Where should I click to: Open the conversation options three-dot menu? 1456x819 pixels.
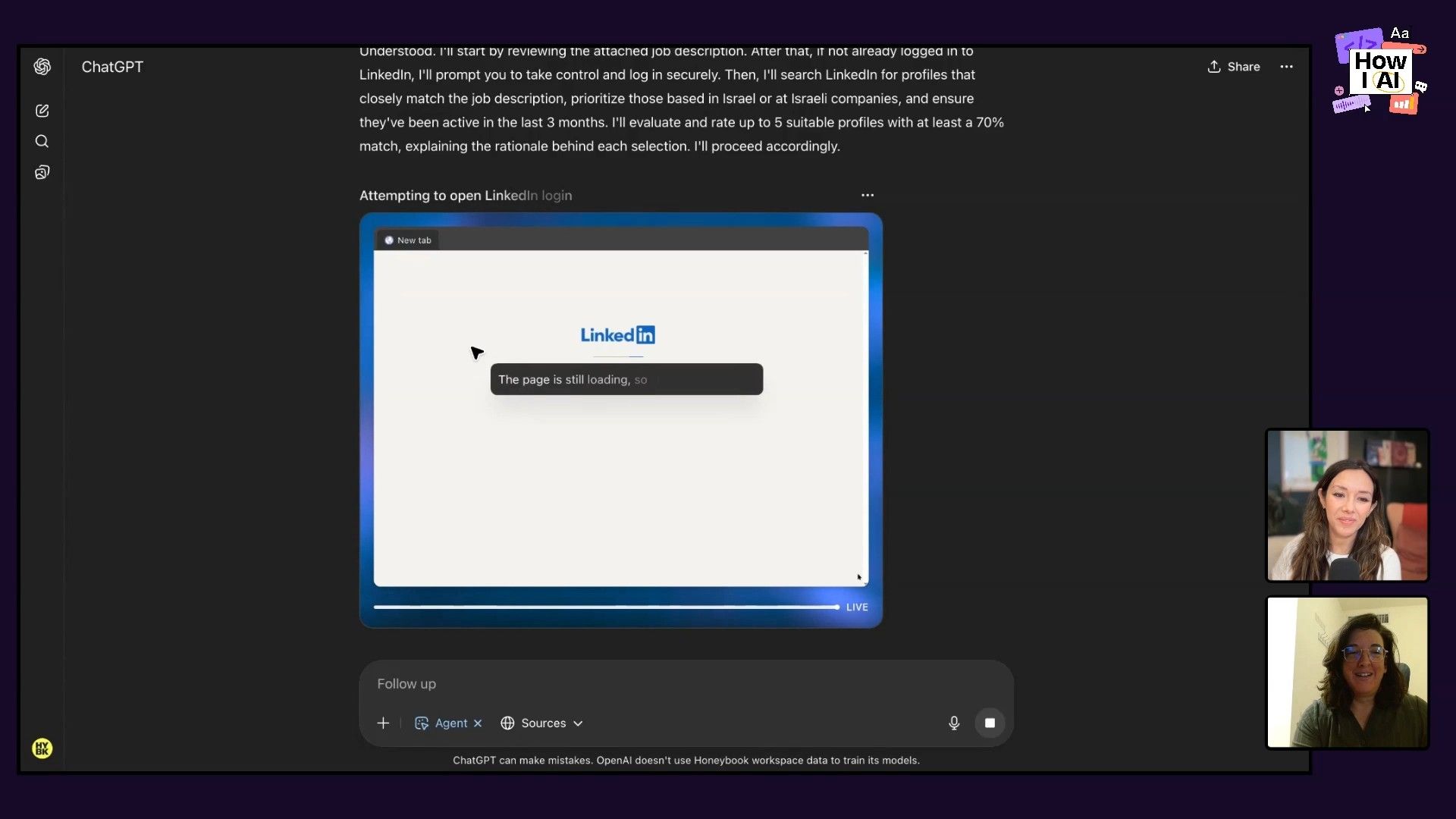pos(1287,67)
